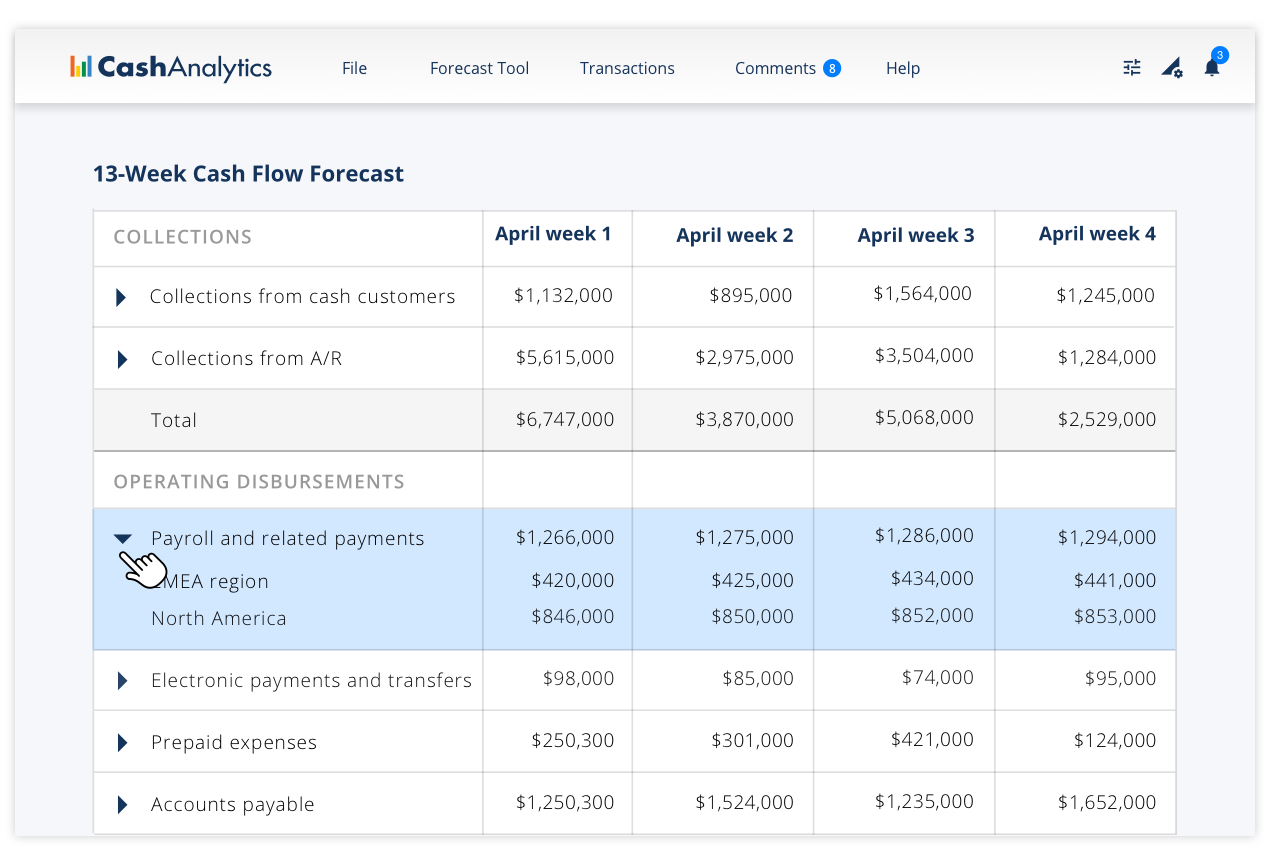Image resolution: width=1270 pixels, height=868 pixels.
Task: Select the North America sub-row
Action: [x=219, y=618]
